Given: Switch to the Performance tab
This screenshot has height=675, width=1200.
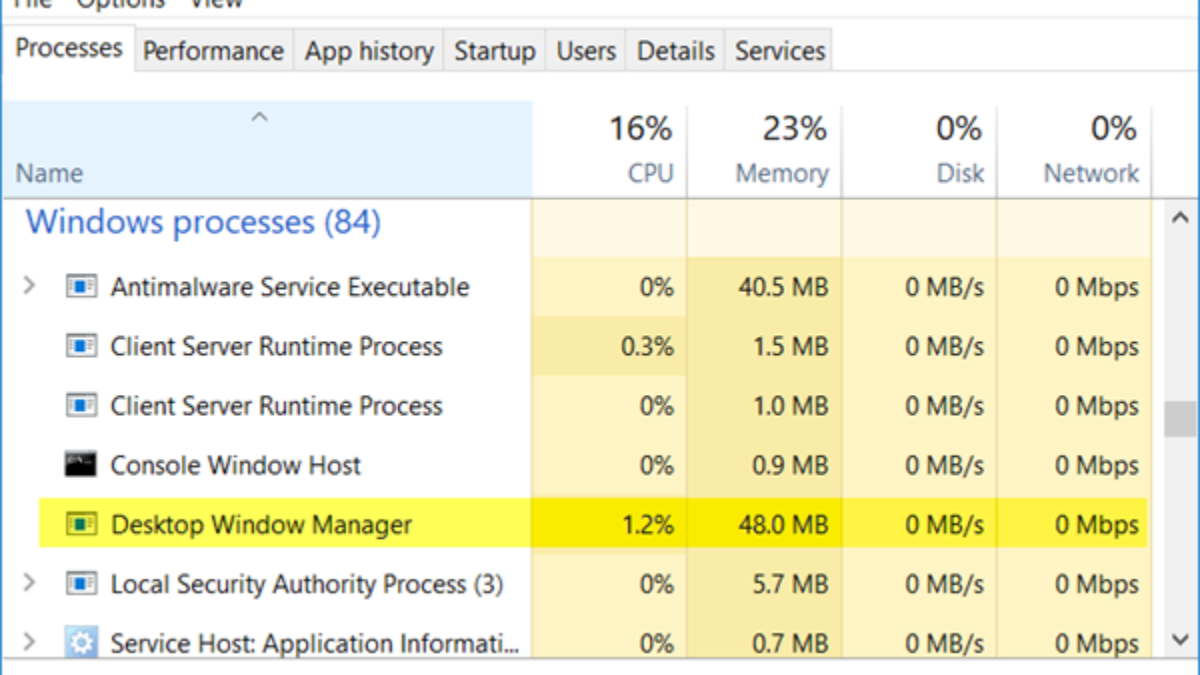Looking at the screenshot, I should [x=213, y=51].
